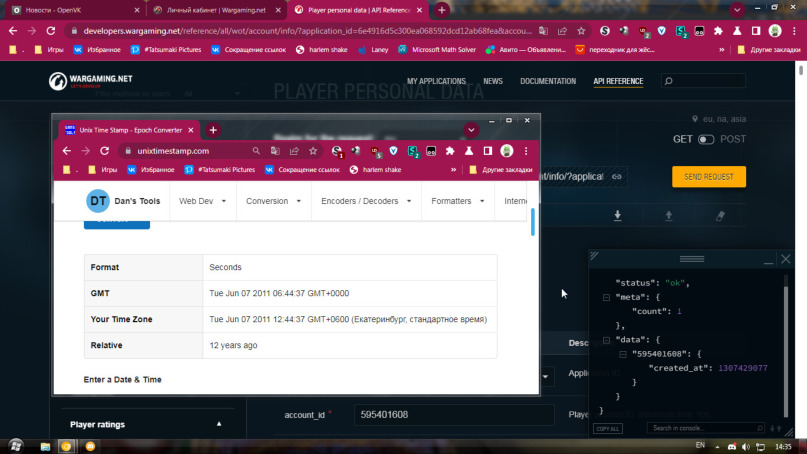Open Microsoft Math Solver bookmark
This screenshot has height=454, width=807.
point(437,50)
